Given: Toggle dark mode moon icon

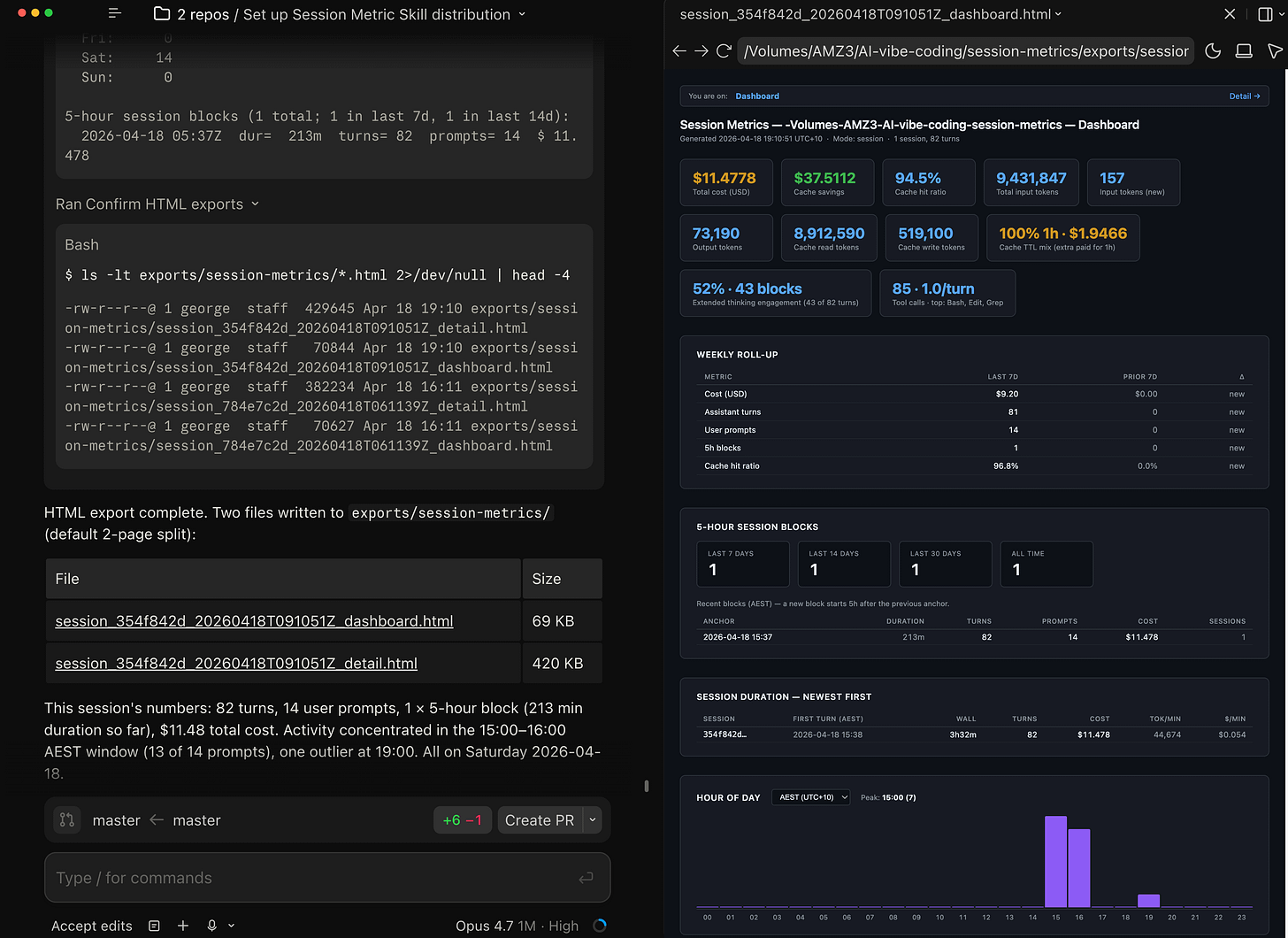Looking at the screenshot, I should [x=1213, y=51].
